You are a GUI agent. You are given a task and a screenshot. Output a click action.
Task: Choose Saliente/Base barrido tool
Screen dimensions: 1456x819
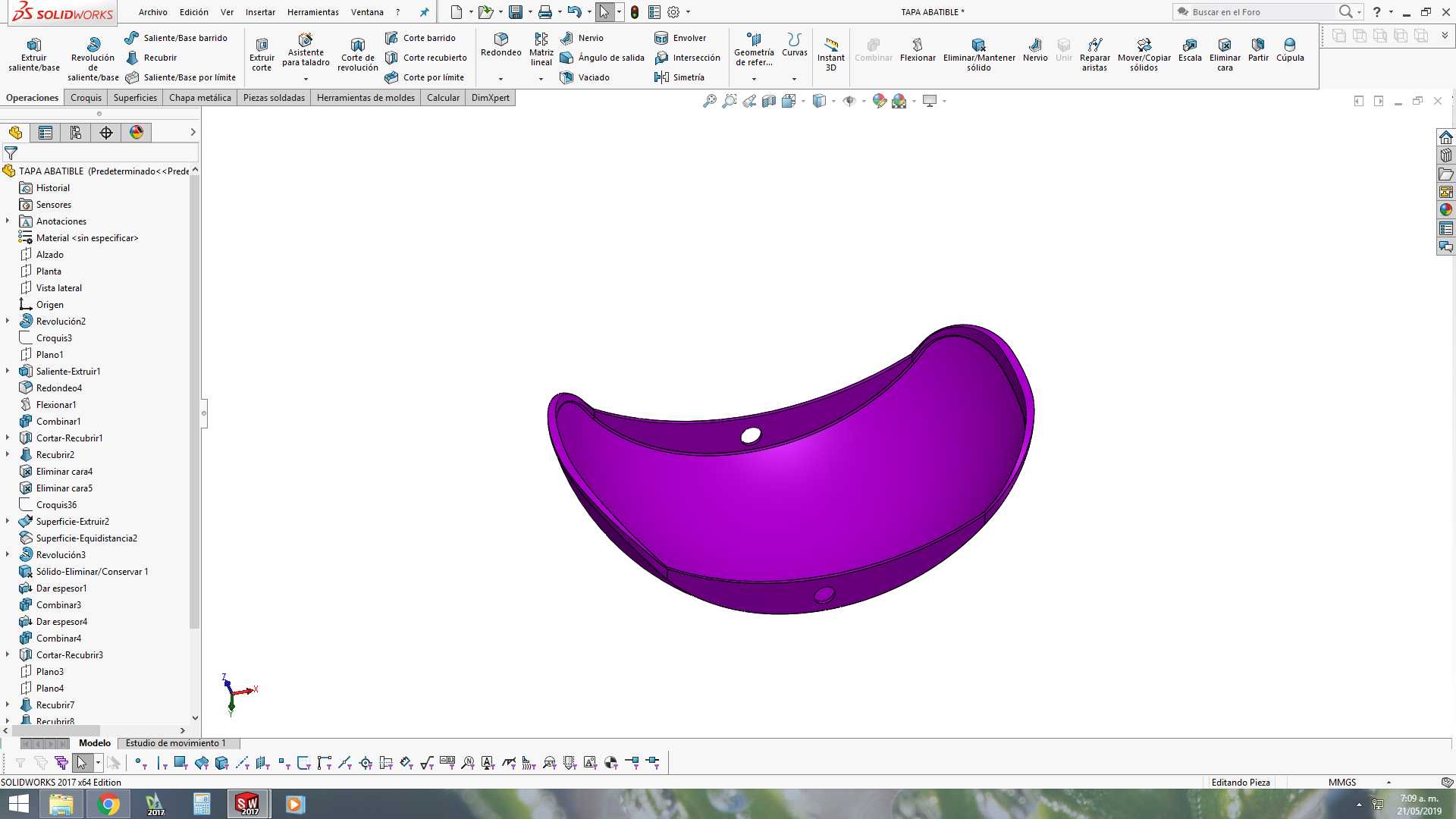[176, 38]
